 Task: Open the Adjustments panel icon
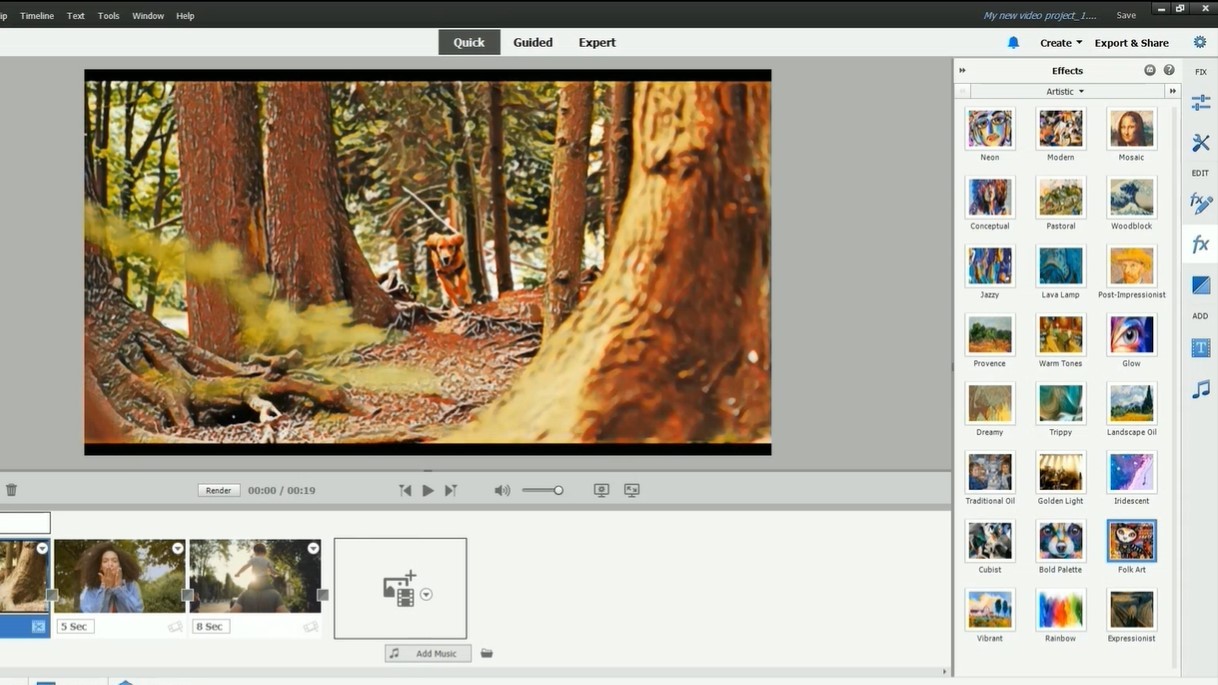(1200, 103)
